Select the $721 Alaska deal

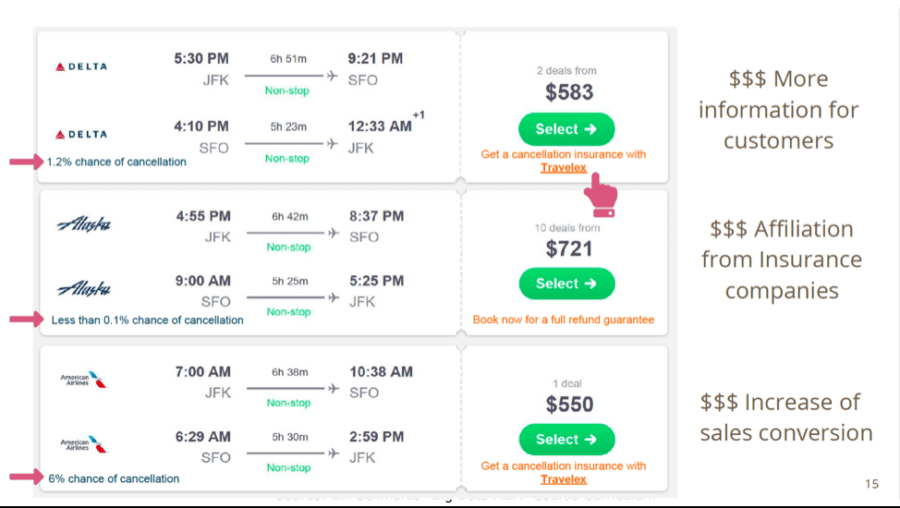(567, 284)
